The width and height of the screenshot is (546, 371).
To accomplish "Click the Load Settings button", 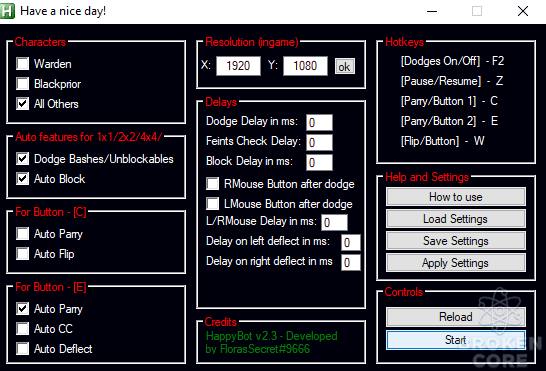I will coord(456,219).
